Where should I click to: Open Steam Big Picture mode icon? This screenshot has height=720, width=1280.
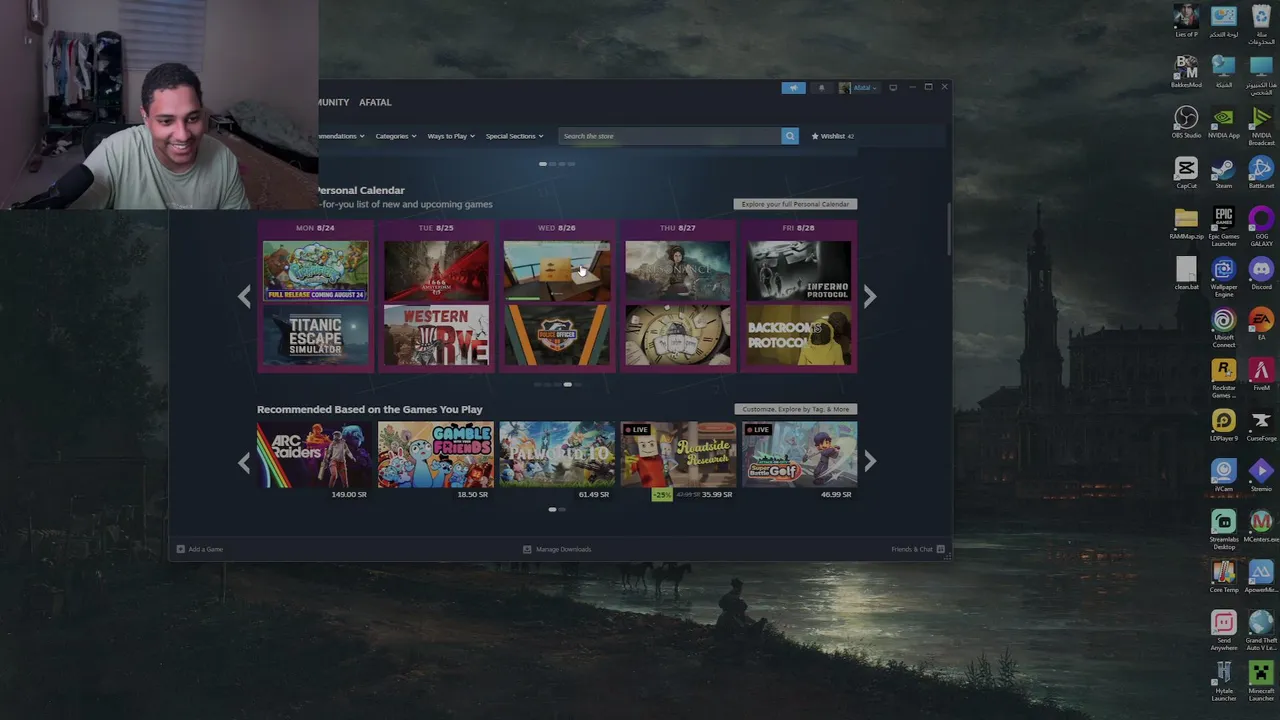click(x=893, y=88)
